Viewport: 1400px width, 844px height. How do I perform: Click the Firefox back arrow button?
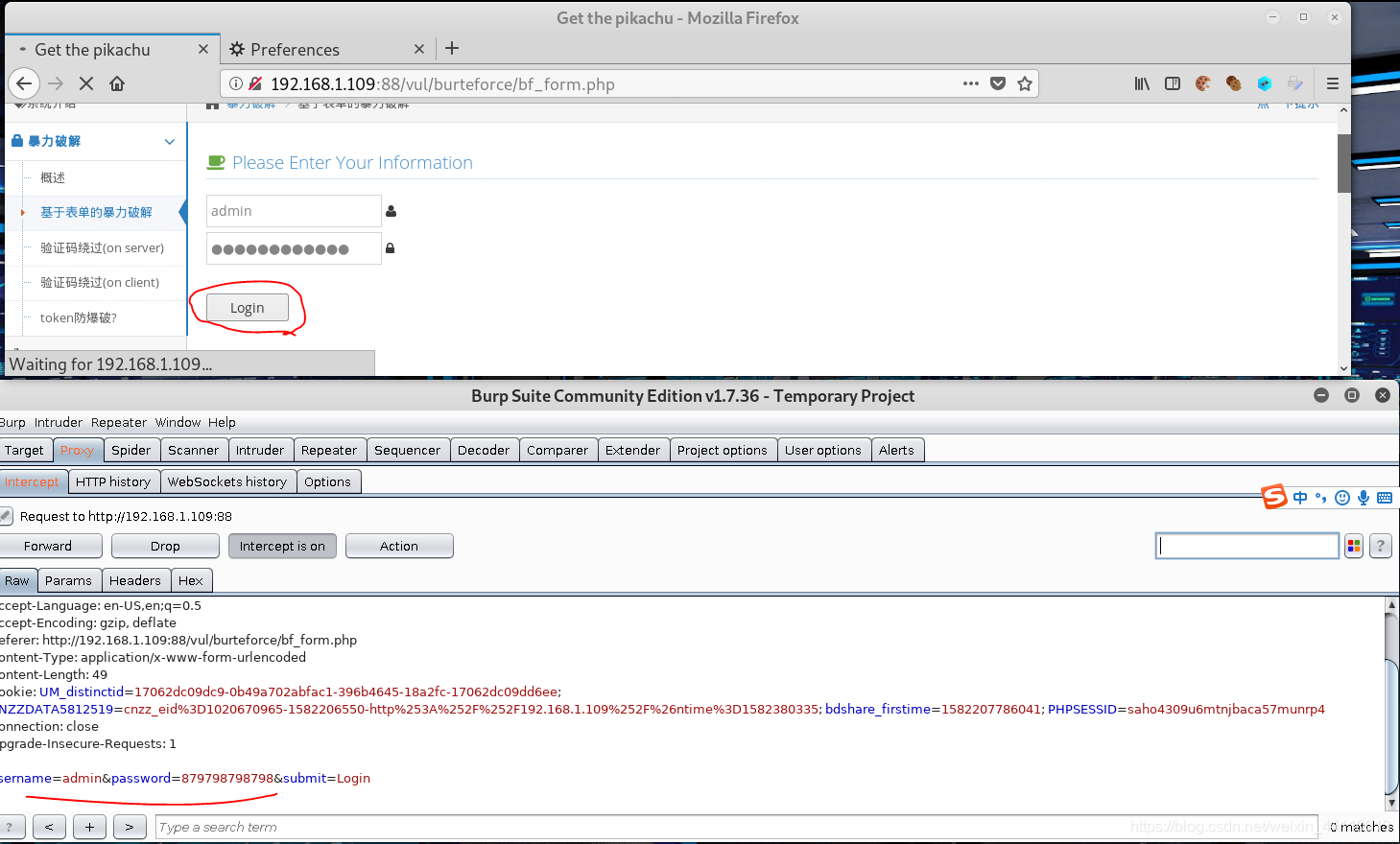coord(24,83)
